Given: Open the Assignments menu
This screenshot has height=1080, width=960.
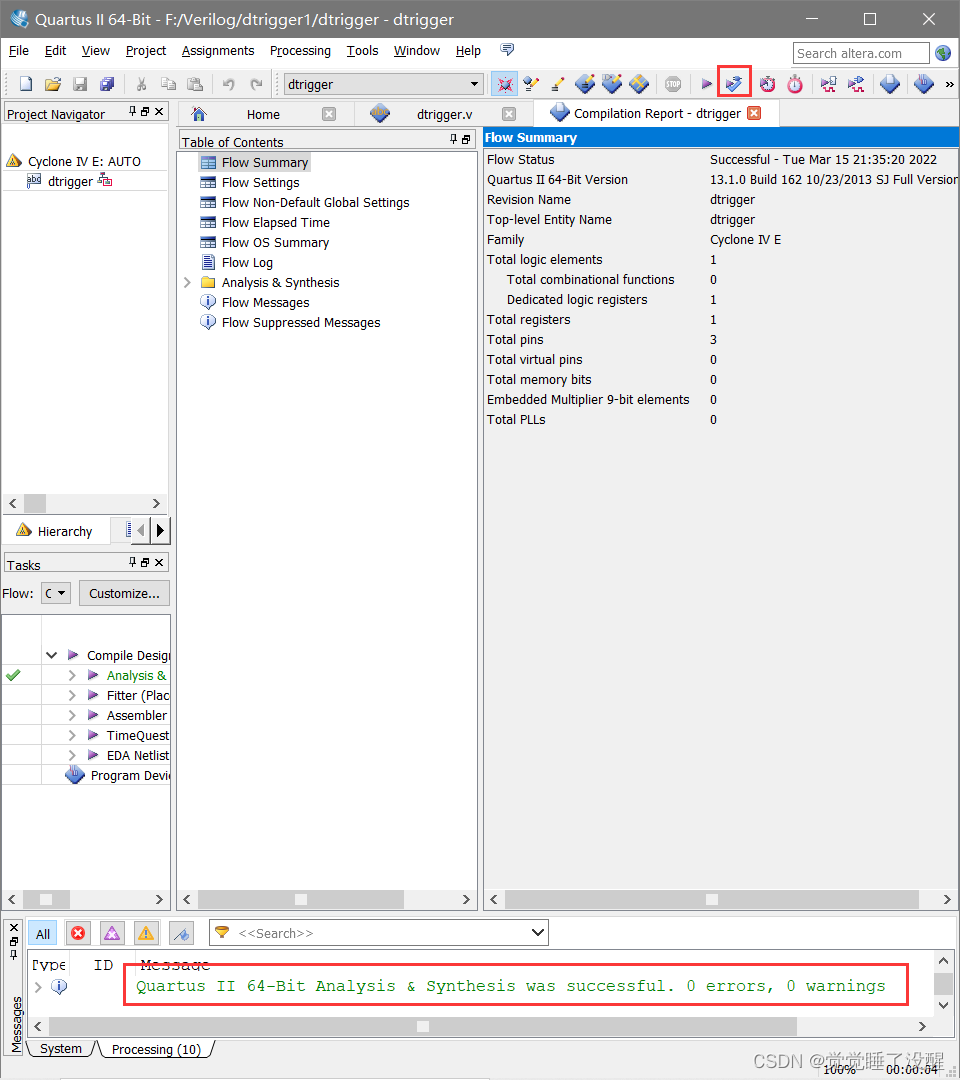Looking at the screenshot, I should tap(218, 50).
